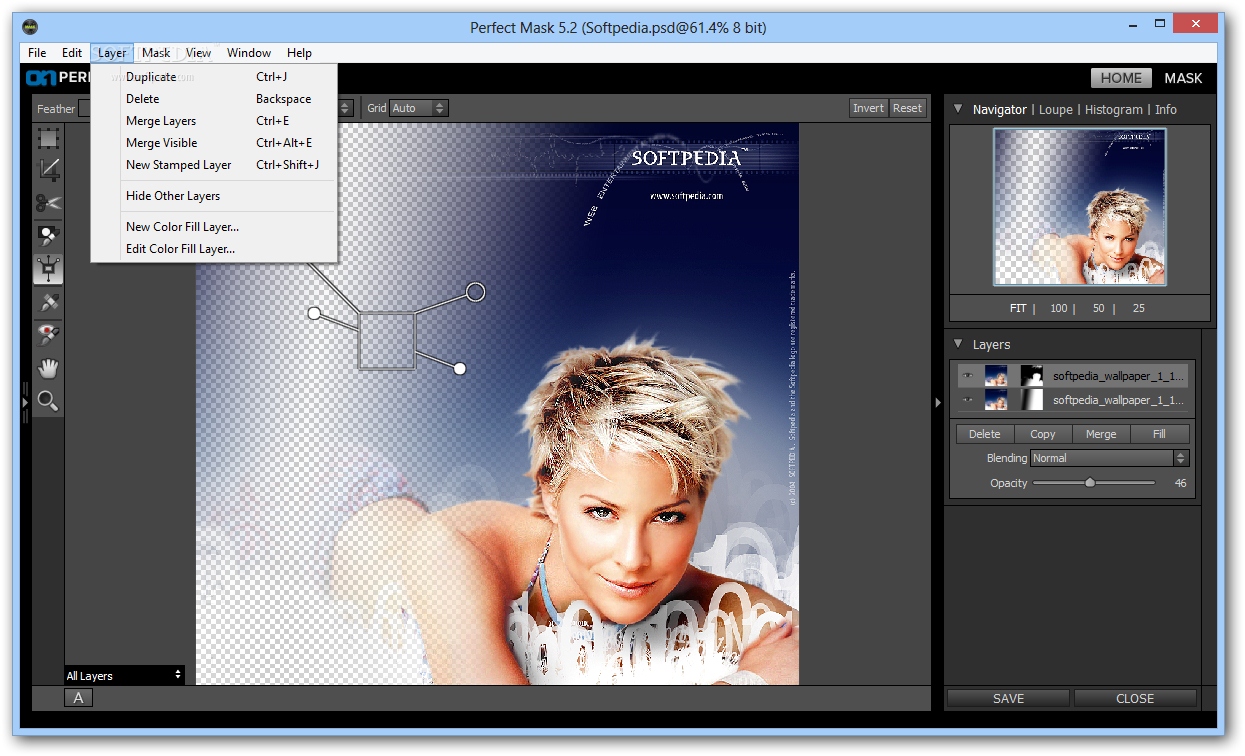Open the Grid Auto dropdown
Screen dimensions: 1245x756
[419, 108]
